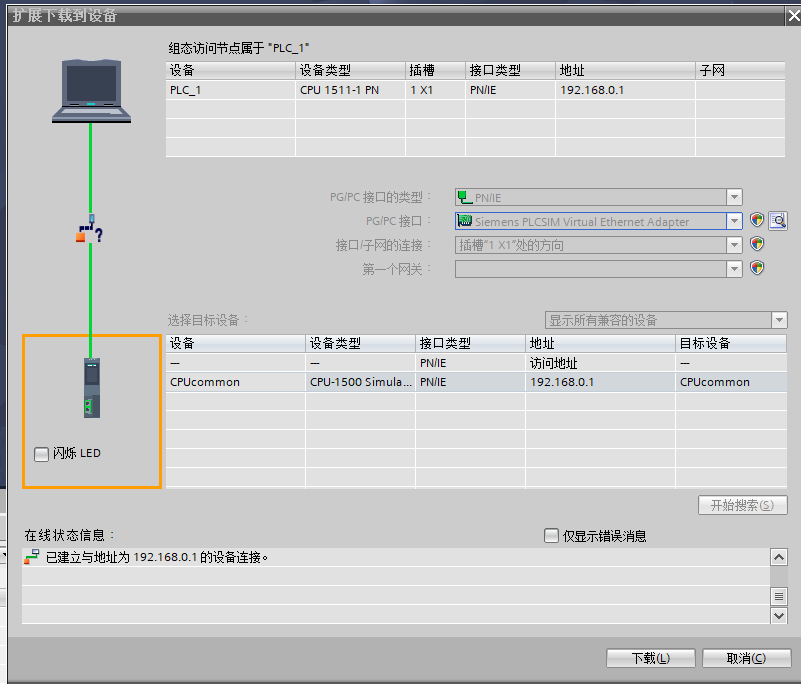Click the laptop PG/PC icon
The image size is (801, 684).
coord(91,91)
